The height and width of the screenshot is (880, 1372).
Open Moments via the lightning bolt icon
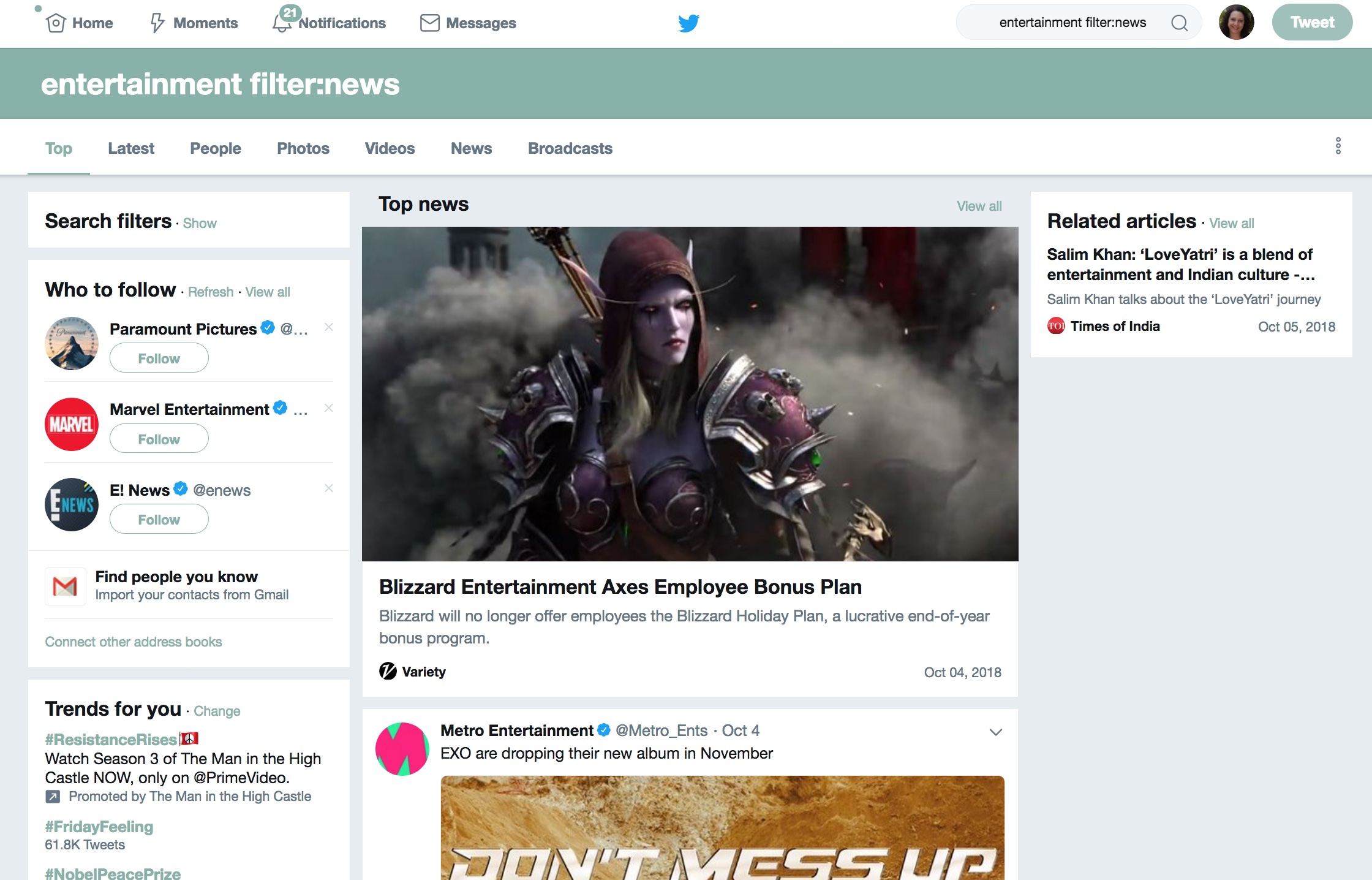(157, 23)
